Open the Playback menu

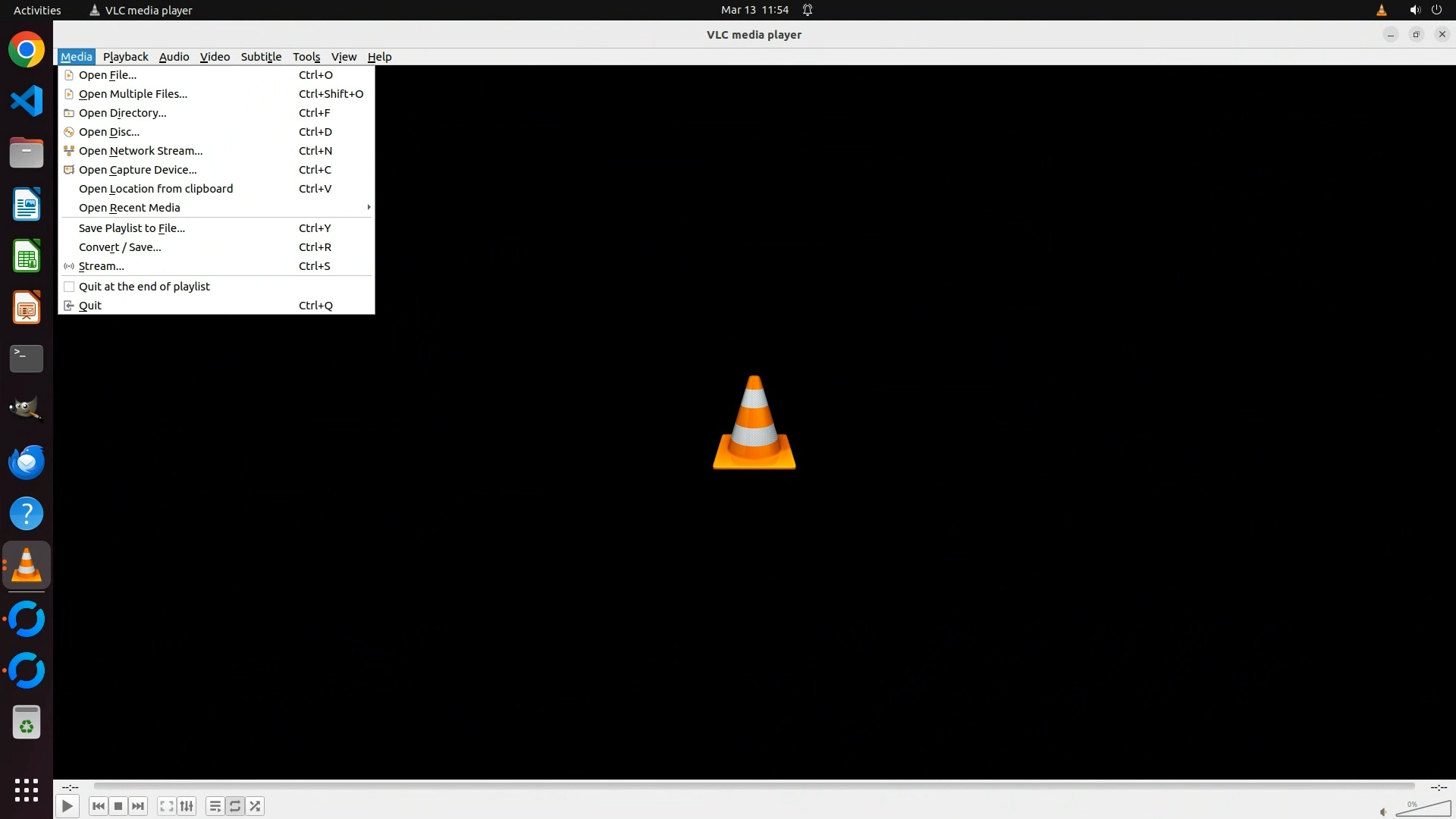coord(125,57)
